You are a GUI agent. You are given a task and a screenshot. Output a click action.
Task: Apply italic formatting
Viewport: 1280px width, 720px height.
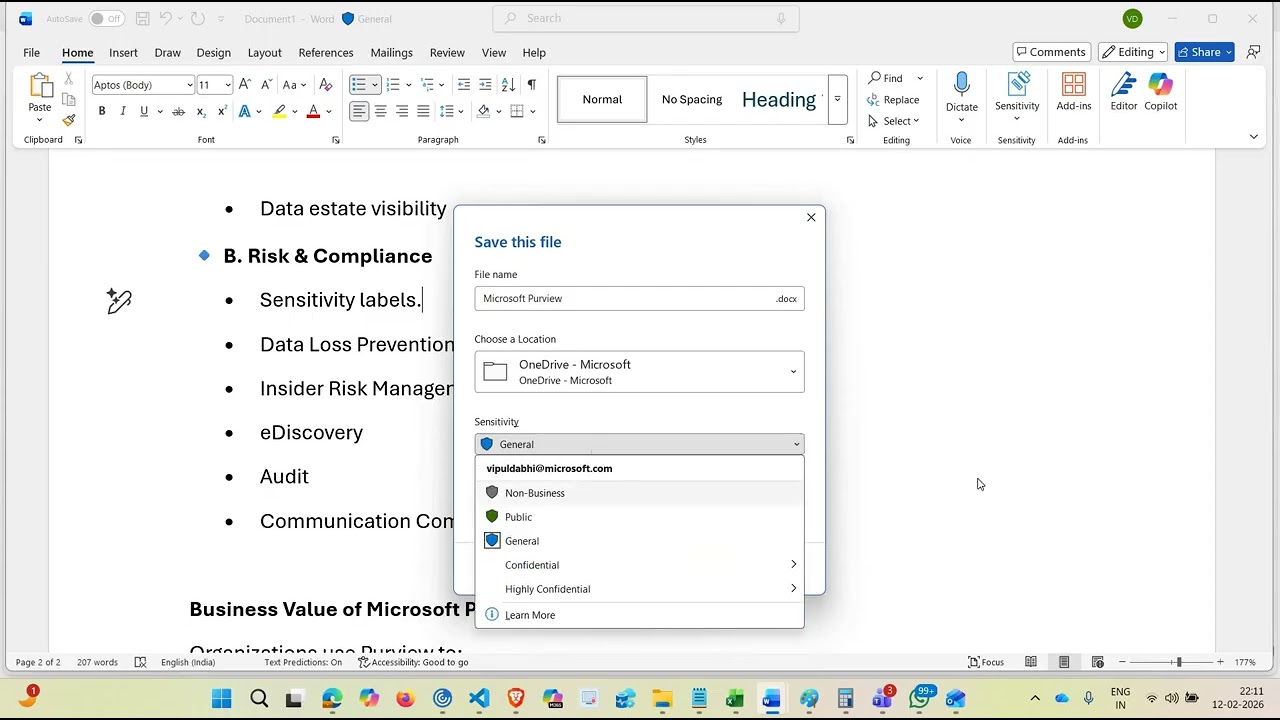123,111
